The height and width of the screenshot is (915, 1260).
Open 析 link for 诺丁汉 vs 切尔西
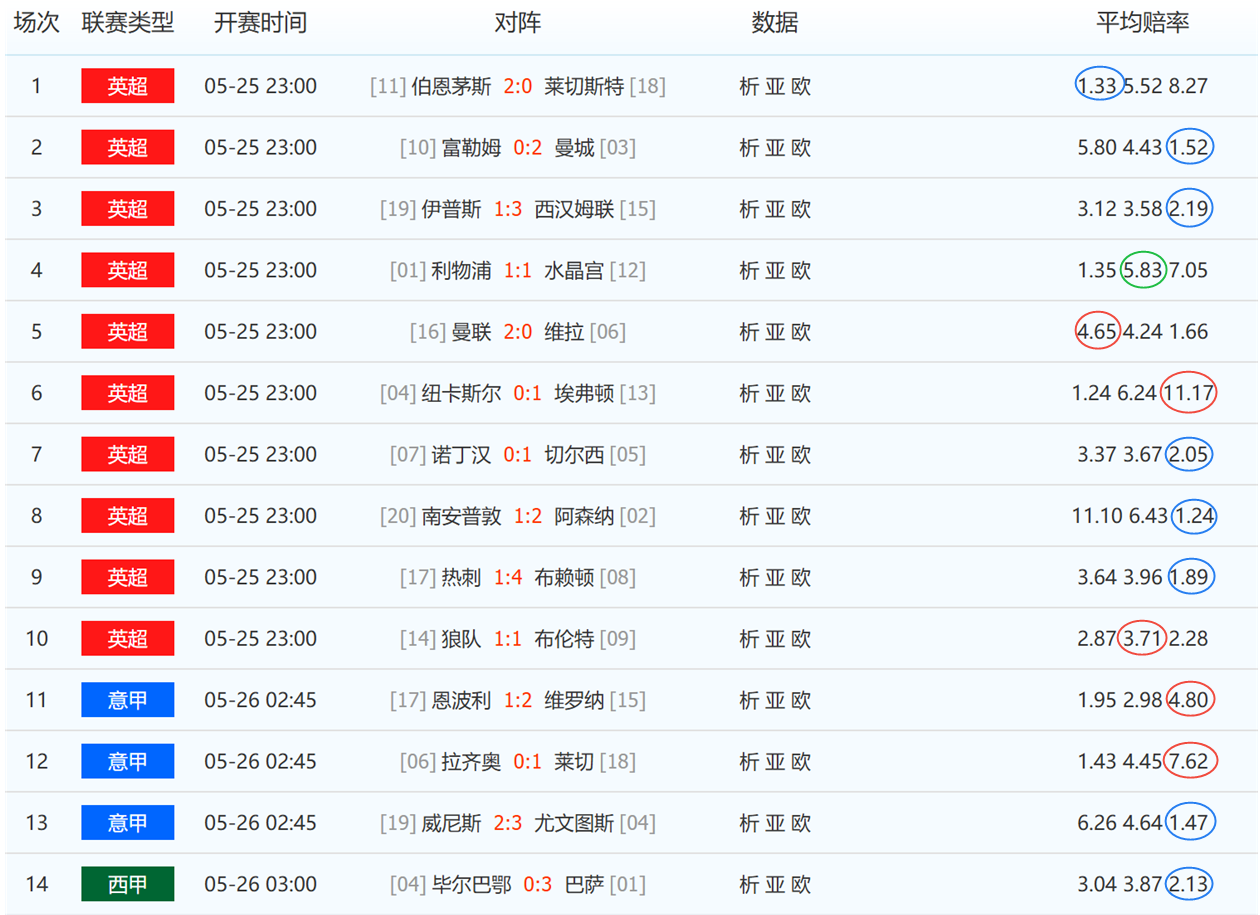click(x=749, y=454)
